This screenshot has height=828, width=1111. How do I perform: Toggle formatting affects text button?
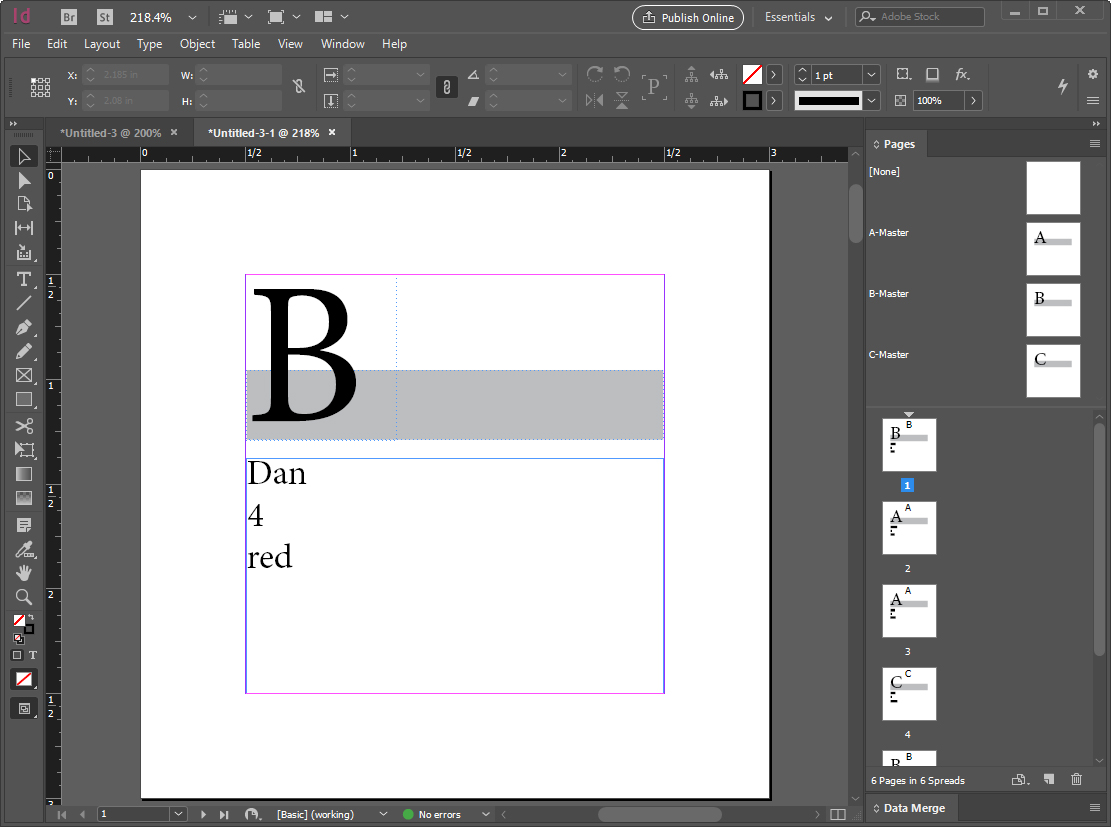point(33,656)
